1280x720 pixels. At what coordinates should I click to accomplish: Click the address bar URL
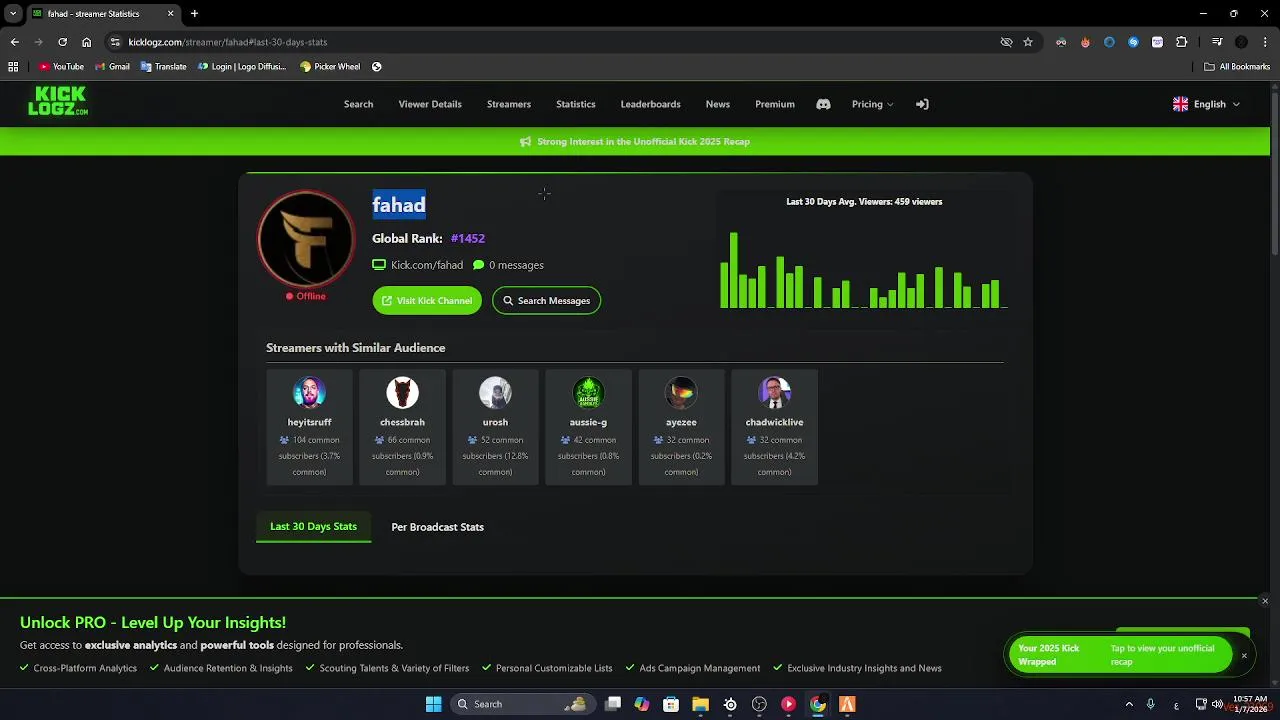(228, 42)
